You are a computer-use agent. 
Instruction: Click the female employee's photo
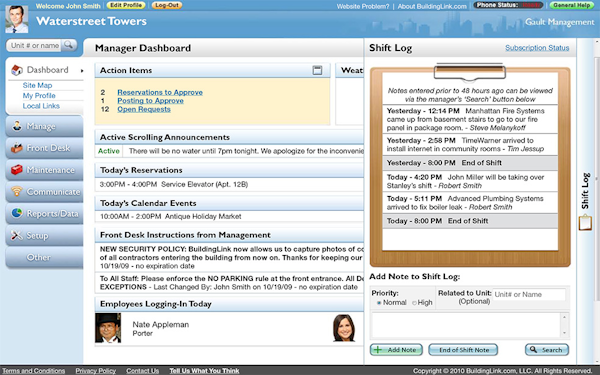[344, 328]
